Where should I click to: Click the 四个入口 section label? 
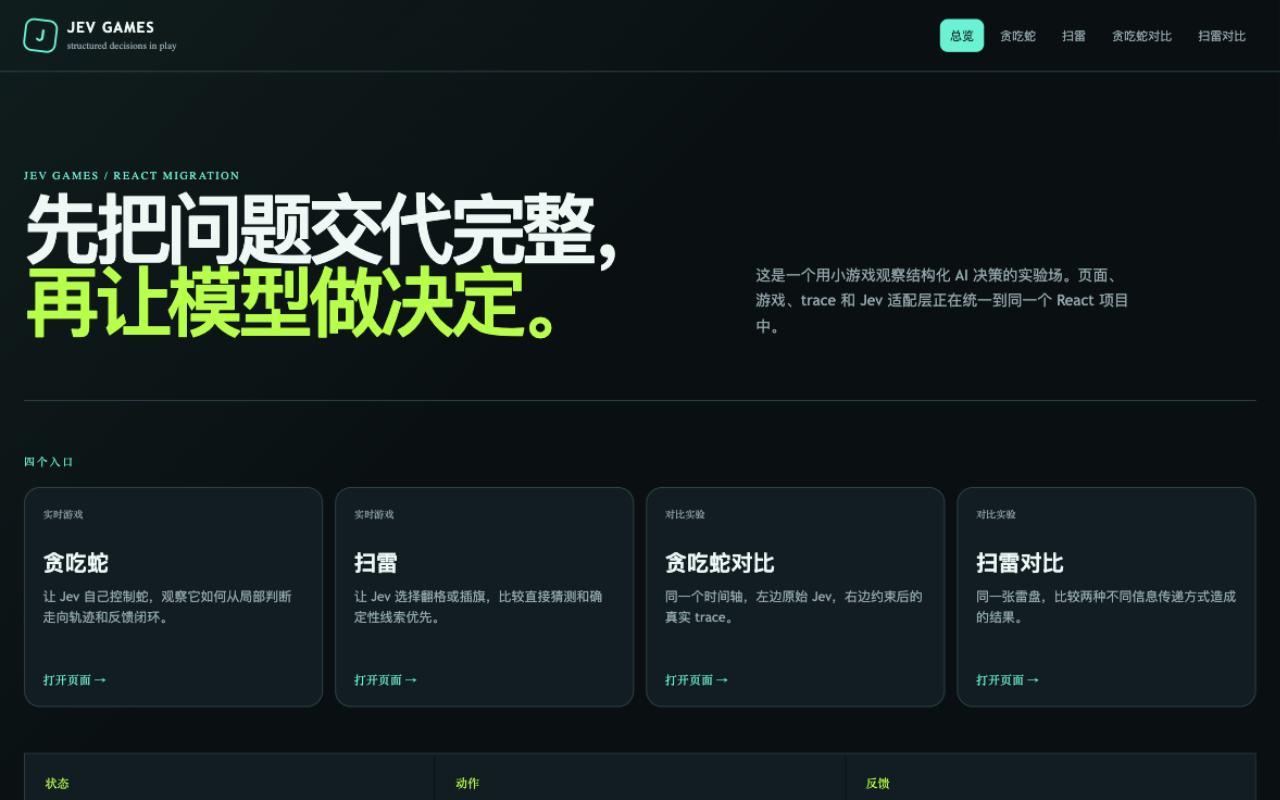click(49, 462)
